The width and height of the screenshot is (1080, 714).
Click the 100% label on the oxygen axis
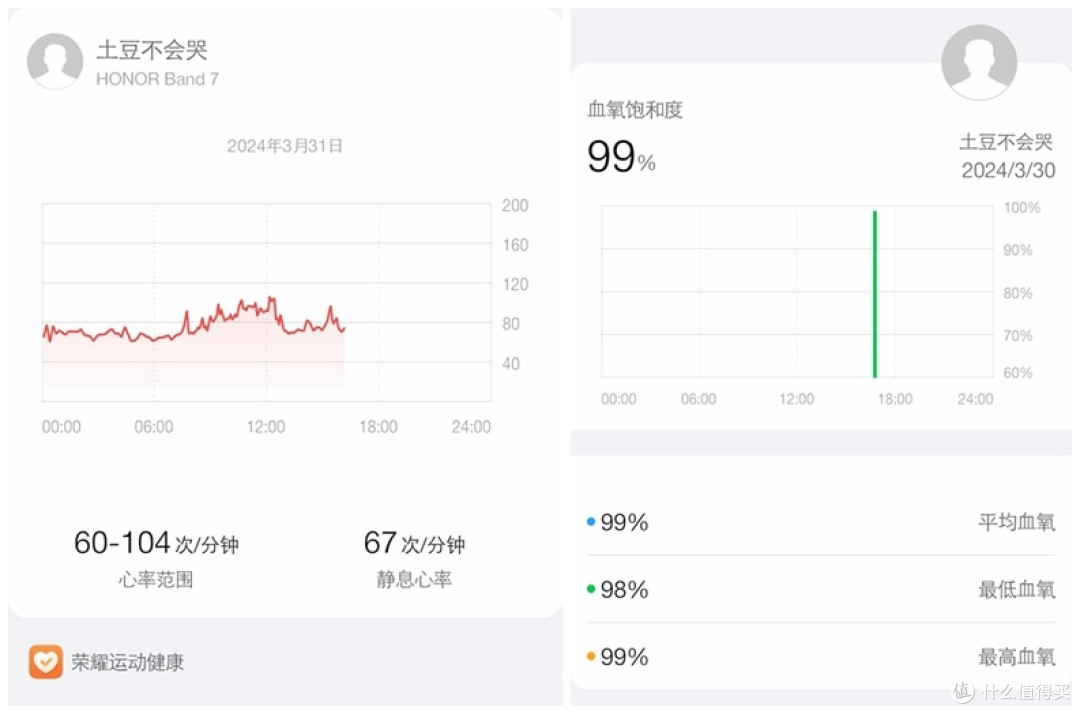[x=1021, y=207]
